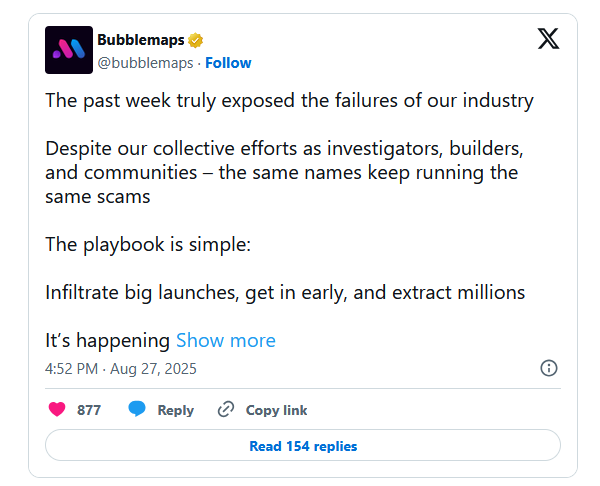Click the 877 likes count
The height and width of the screenshot is (486, 600).
[89, 410]
